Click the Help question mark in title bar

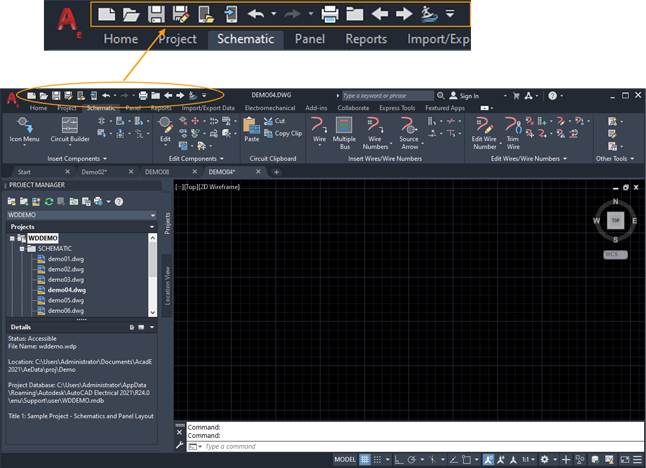click(x=552, y=96)
